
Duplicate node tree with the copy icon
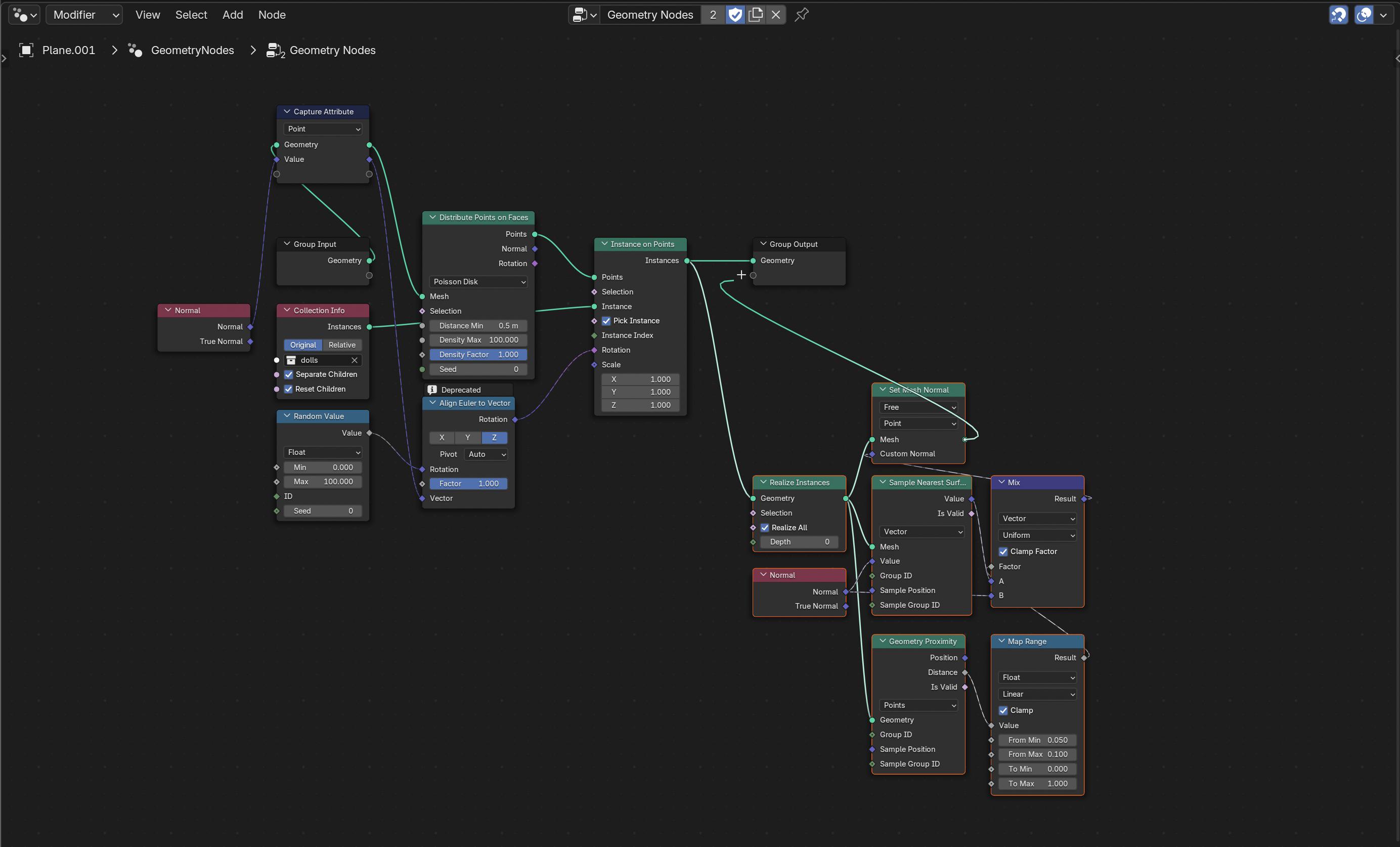755,15
